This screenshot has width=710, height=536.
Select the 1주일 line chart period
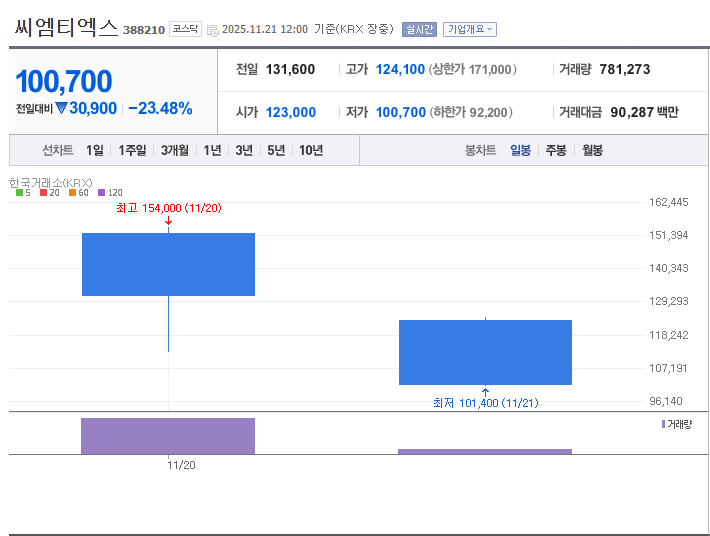[132, 150]
